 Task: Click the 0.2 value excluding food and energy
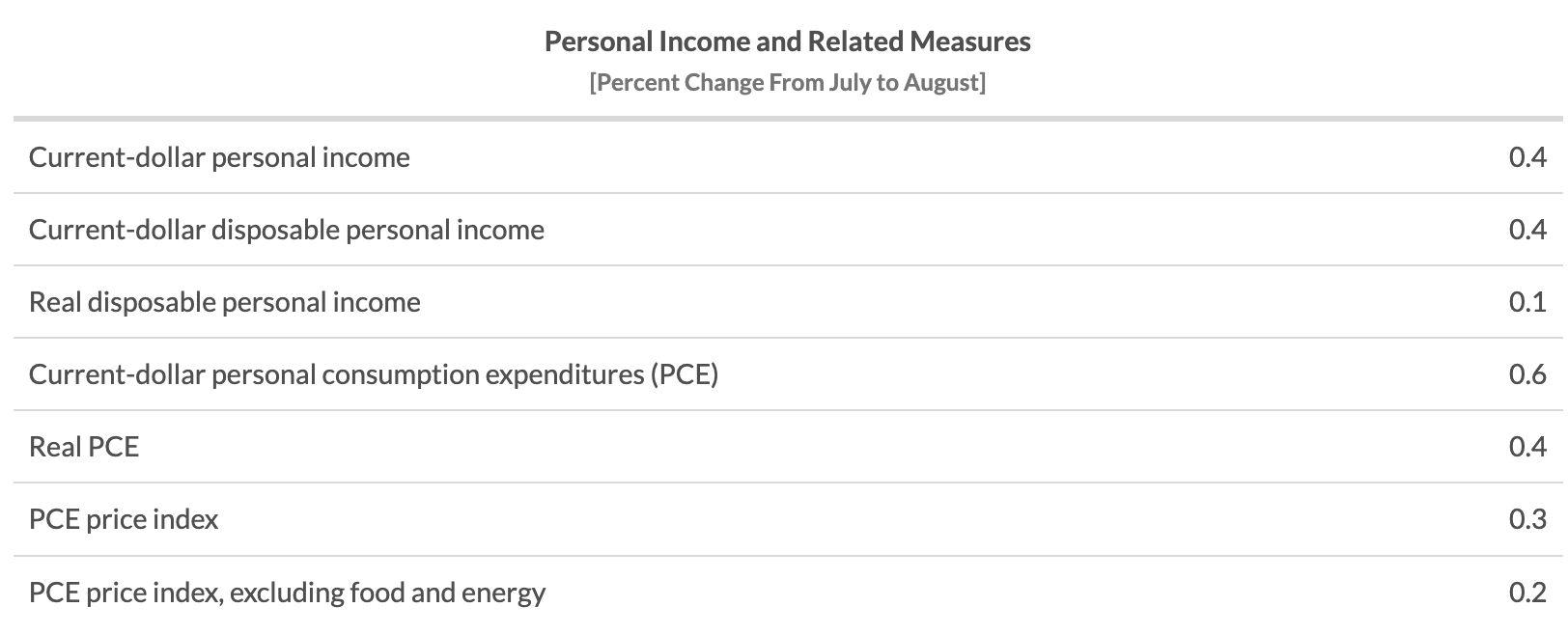point(1526,592)
